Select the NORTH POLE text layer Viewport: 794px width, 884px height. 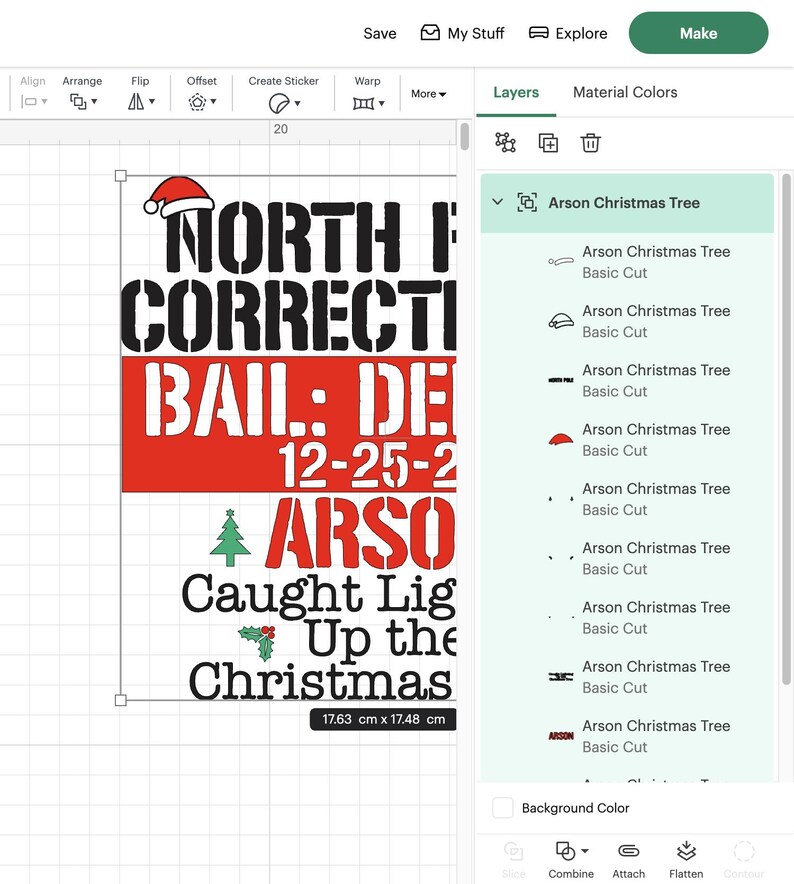[627, 381]
